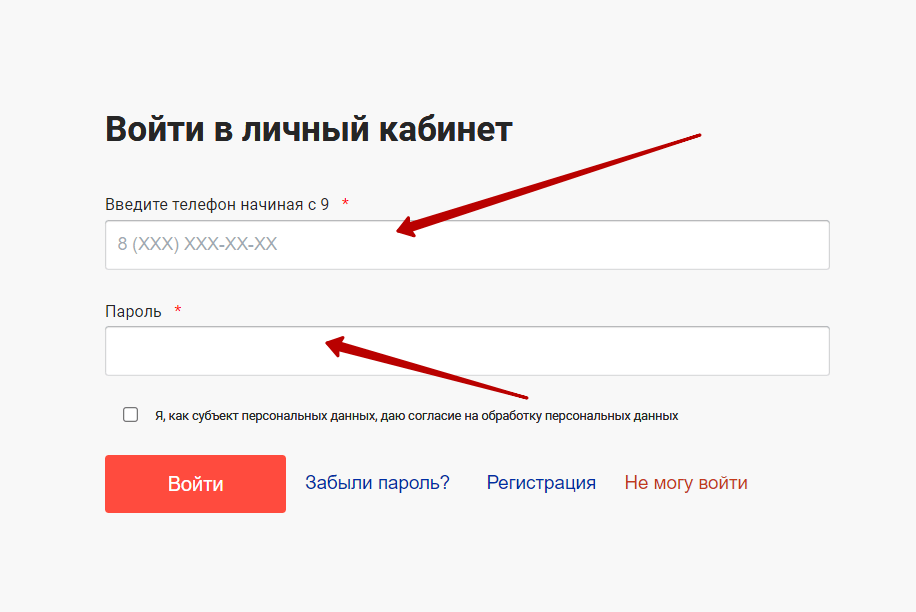
Task: Click the Войти в личный кабинет heading
Action: [308, 130]
